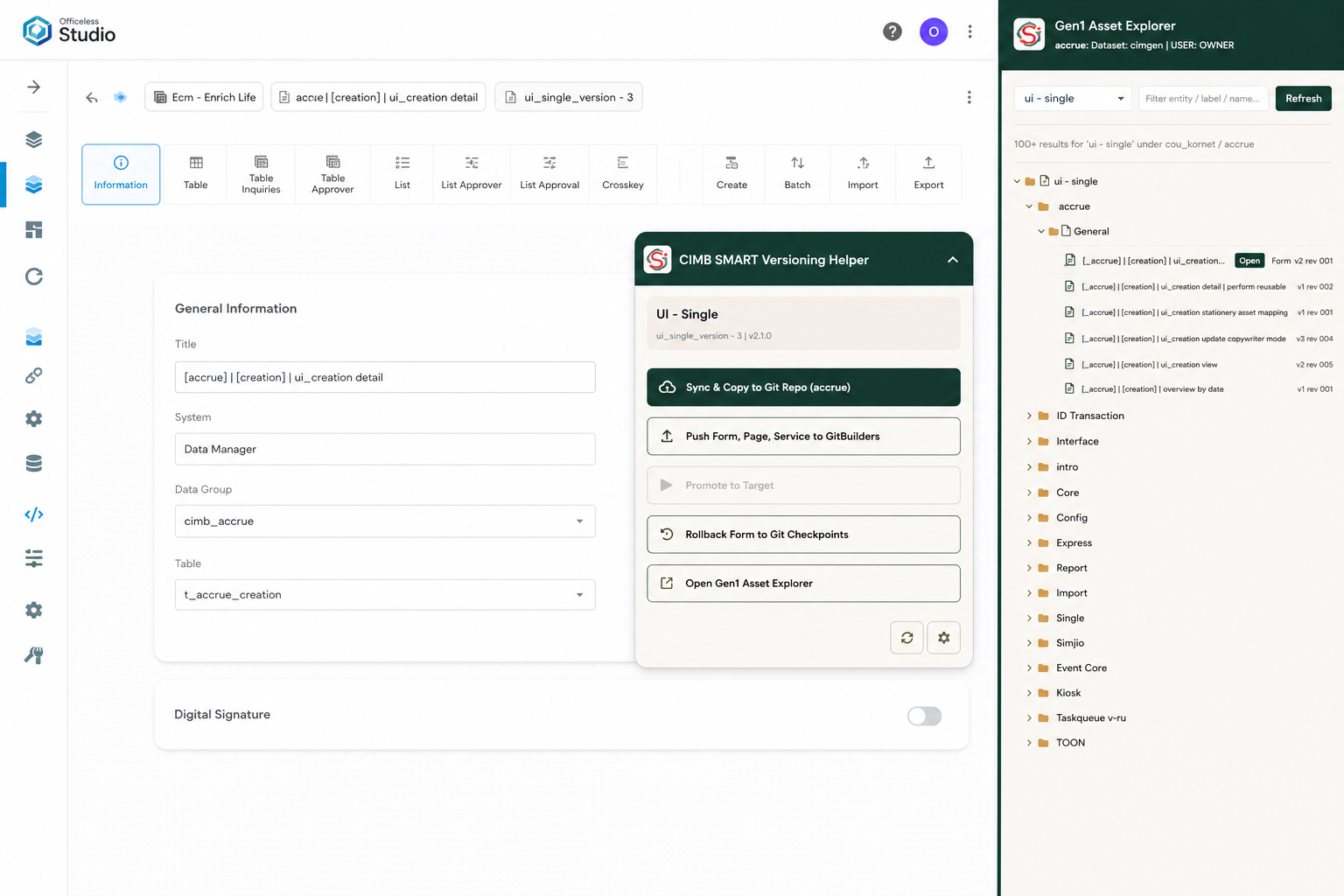This screenshot has height=896, width=1344.
Task: Click the Title input field
Action: tap(385, 377)
